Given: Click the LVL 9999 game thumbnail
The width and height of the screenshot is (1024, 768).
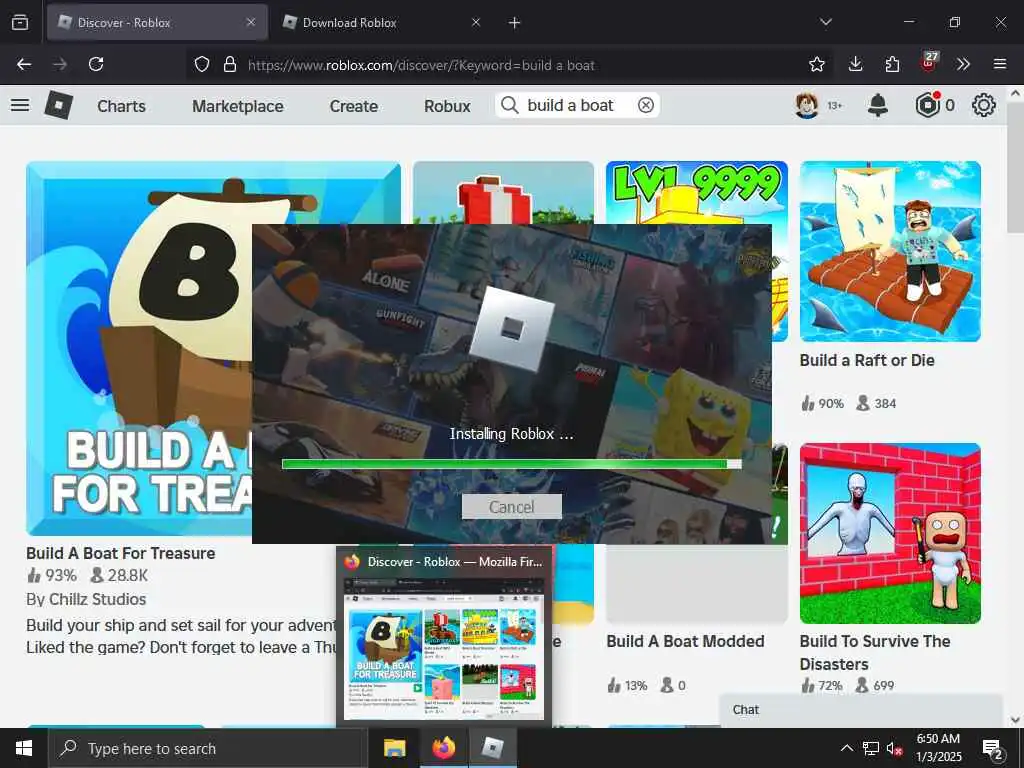Looking at the screenshot, I should click(x=697, y=193).
